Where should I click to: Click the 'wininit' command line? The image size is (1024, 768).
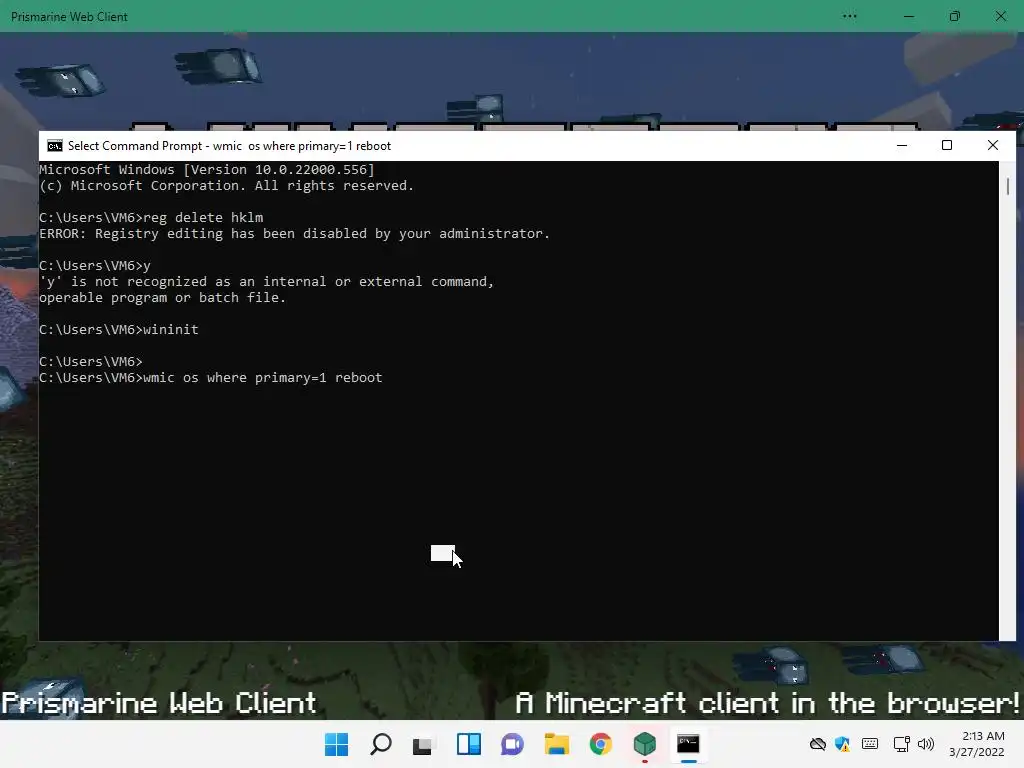tap(119, 329)
